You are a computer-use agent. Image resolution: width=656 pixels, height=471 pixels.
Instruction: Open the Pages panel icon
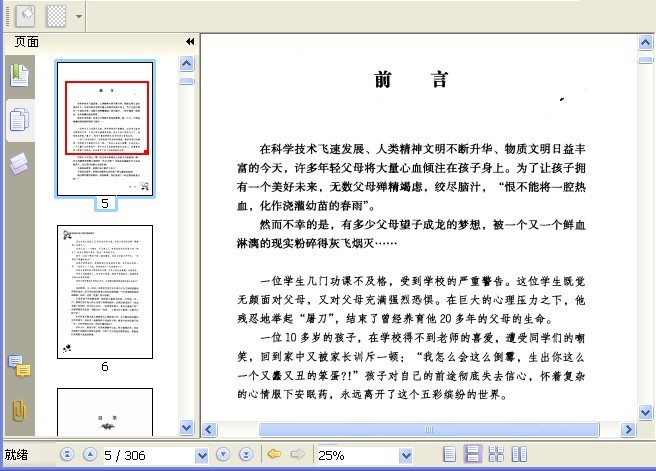19,120
